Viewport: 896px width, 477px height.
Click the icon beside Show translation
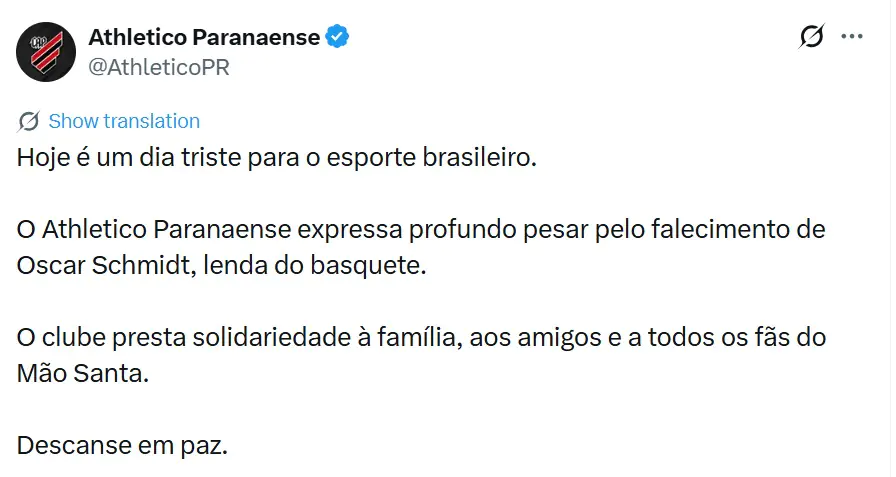pyautogui.click(x=29, y=122)
